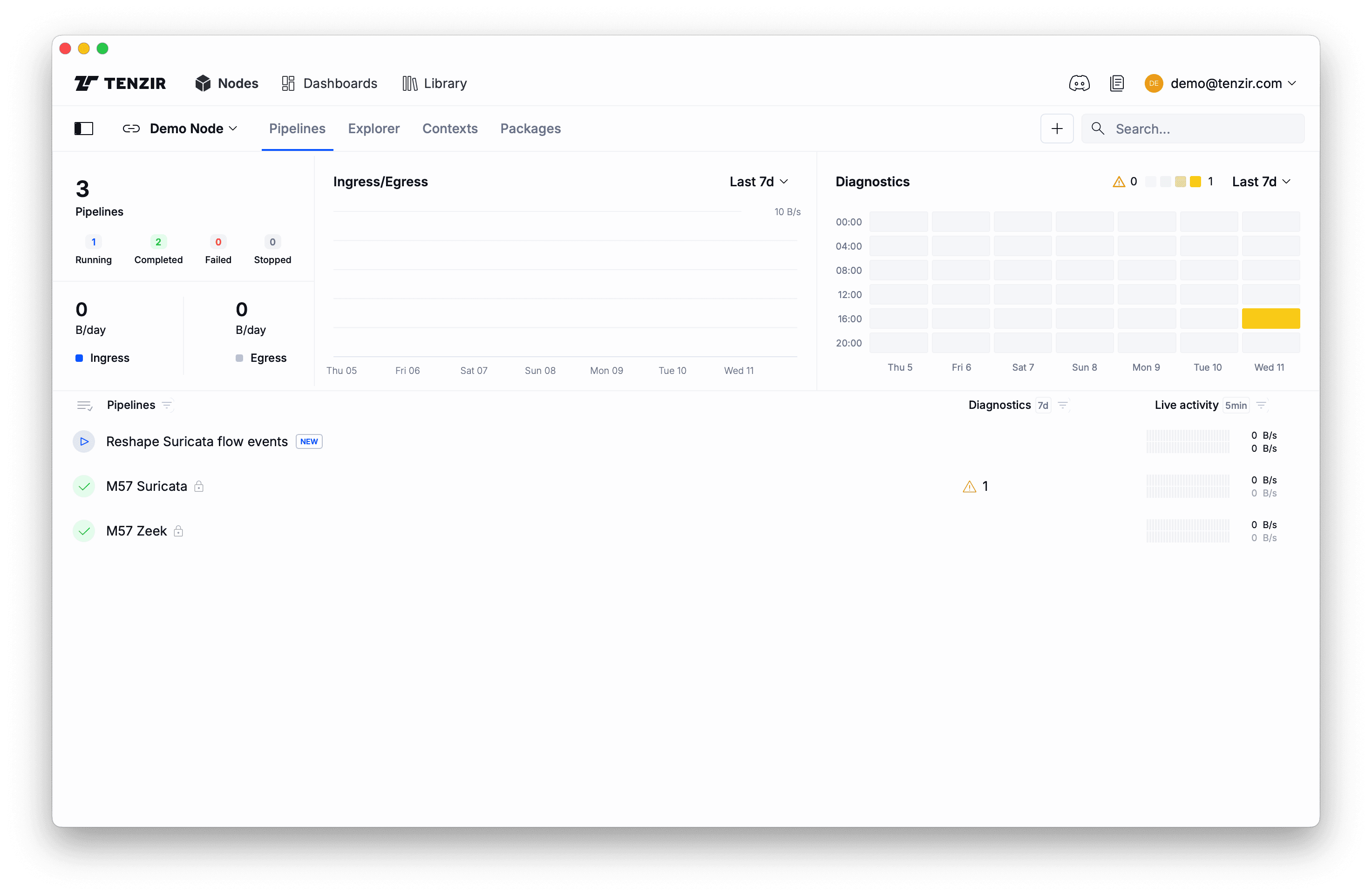Go to Dashboards in the top navigation
The height and width of the screenshot is (896, 1372).
(x=329, y=84)
